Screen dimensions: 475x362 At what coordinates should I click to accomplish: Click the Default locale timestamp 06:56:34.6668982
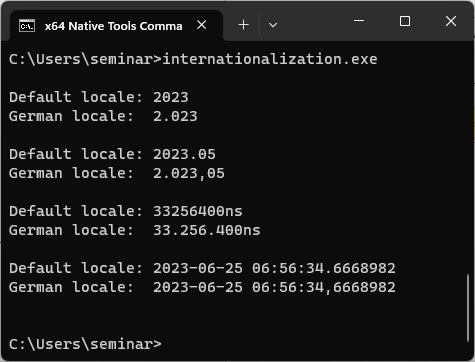click(x=324, y=268)
